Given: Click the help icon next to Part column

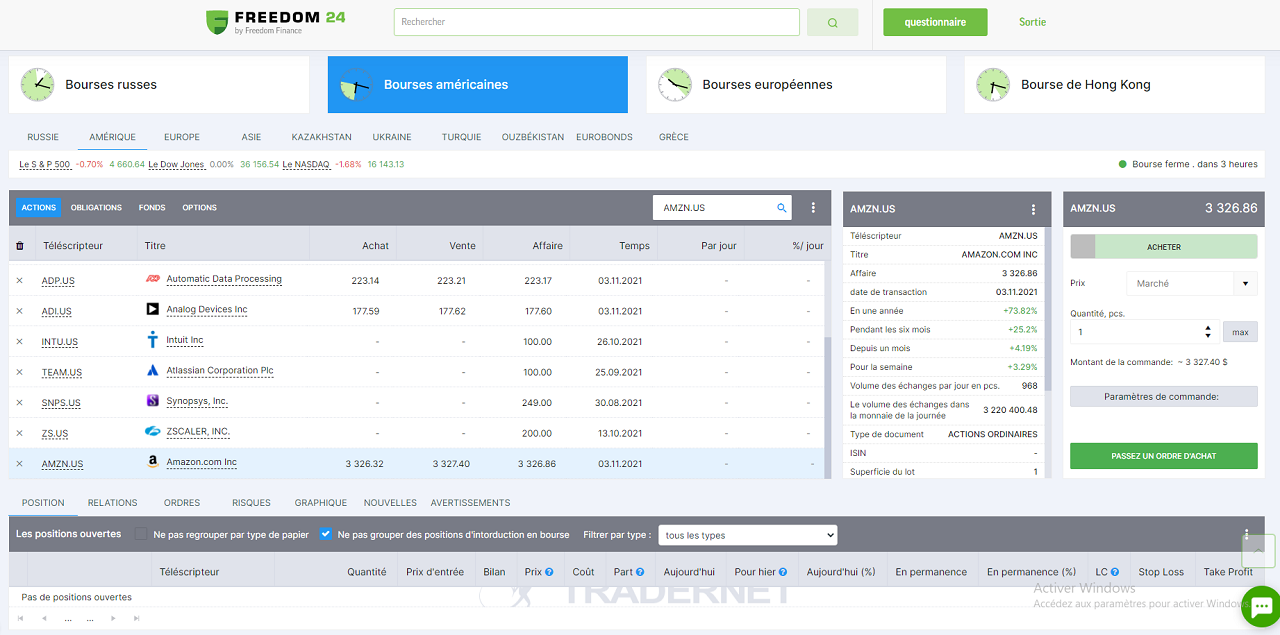Looking at the screenshot, I should [639, 572].
